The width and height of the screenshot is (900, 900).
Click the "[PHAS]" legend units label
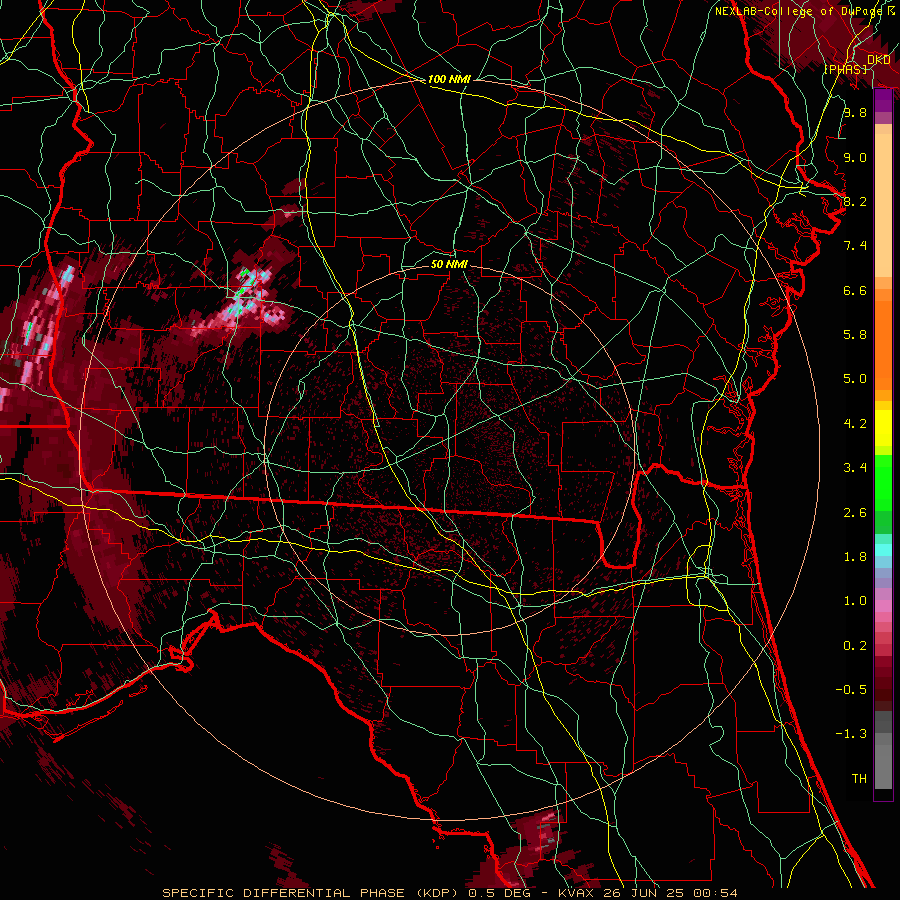[845, 69]
